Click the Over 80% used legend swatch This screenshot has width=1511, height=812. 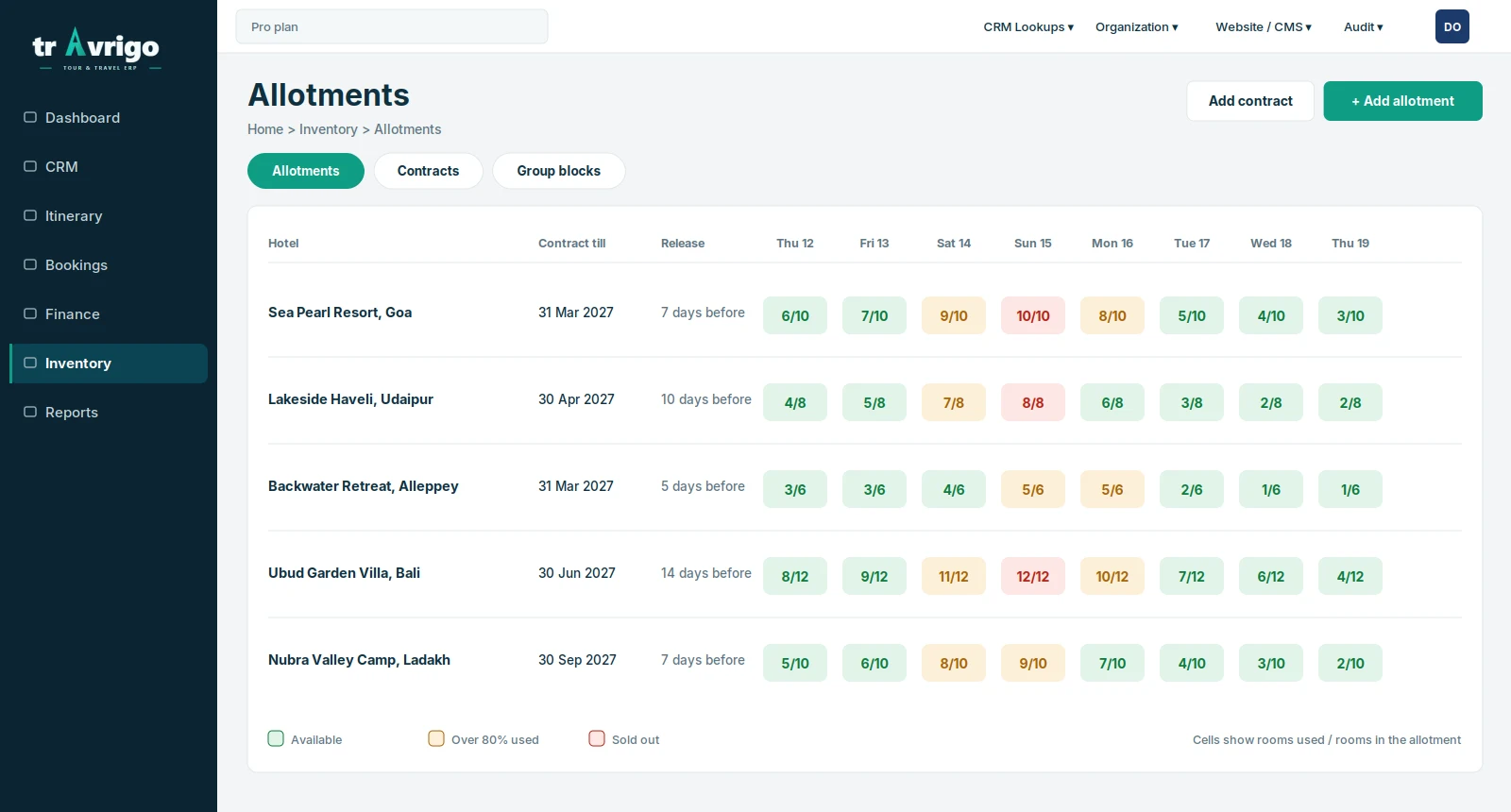click(436, 738)
